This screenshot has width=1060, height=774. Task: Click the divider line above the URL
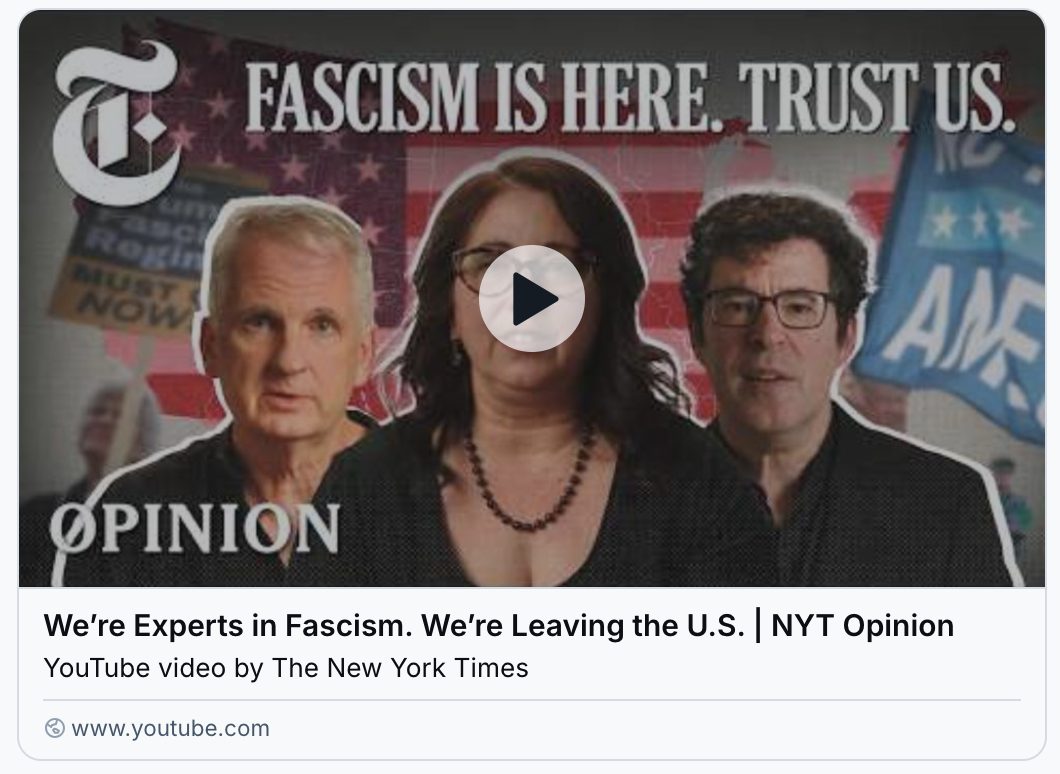pyautogui.click(x=532, y=700)
